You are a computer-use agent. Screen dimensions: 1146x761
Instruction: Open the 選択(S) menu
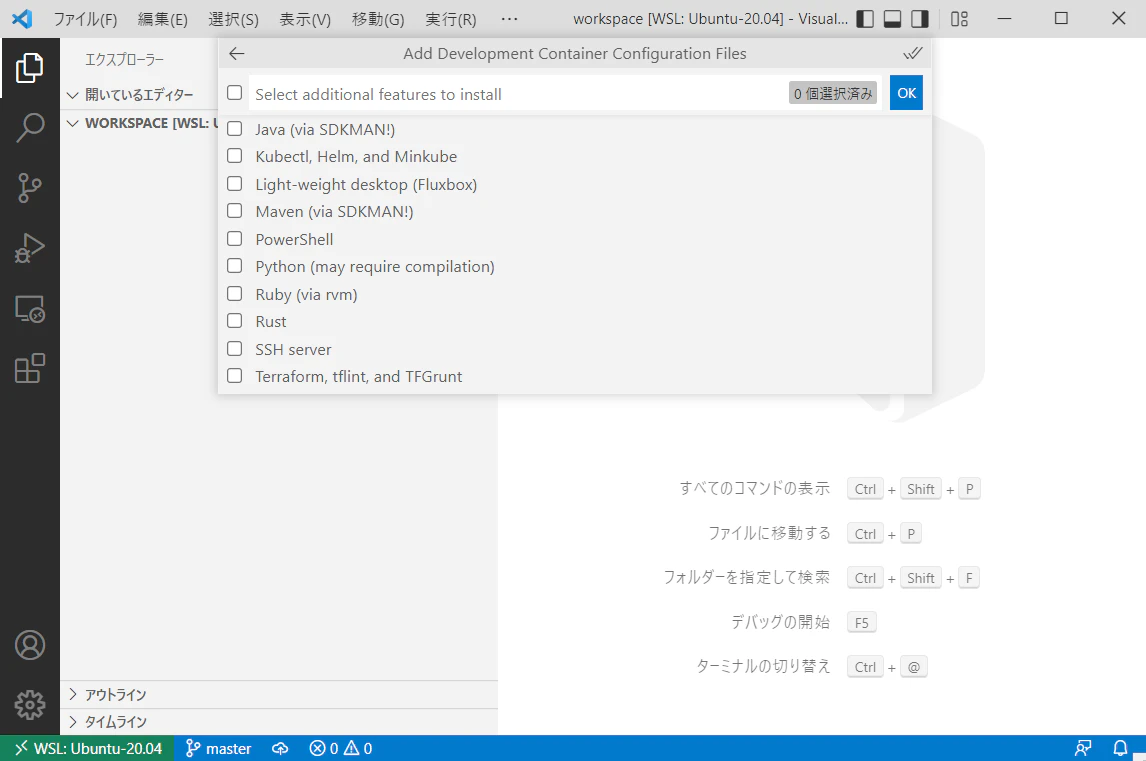point(233,19)
